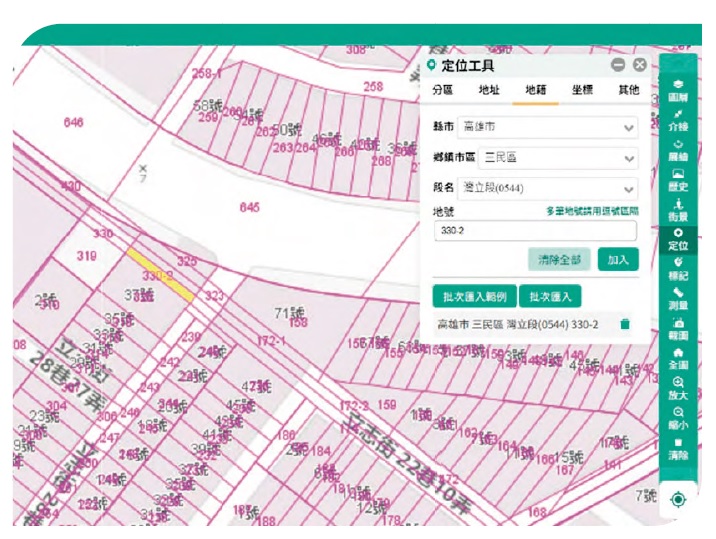Expand the 縣市 dropdown showing 高雄市

(x=547, y=128)
